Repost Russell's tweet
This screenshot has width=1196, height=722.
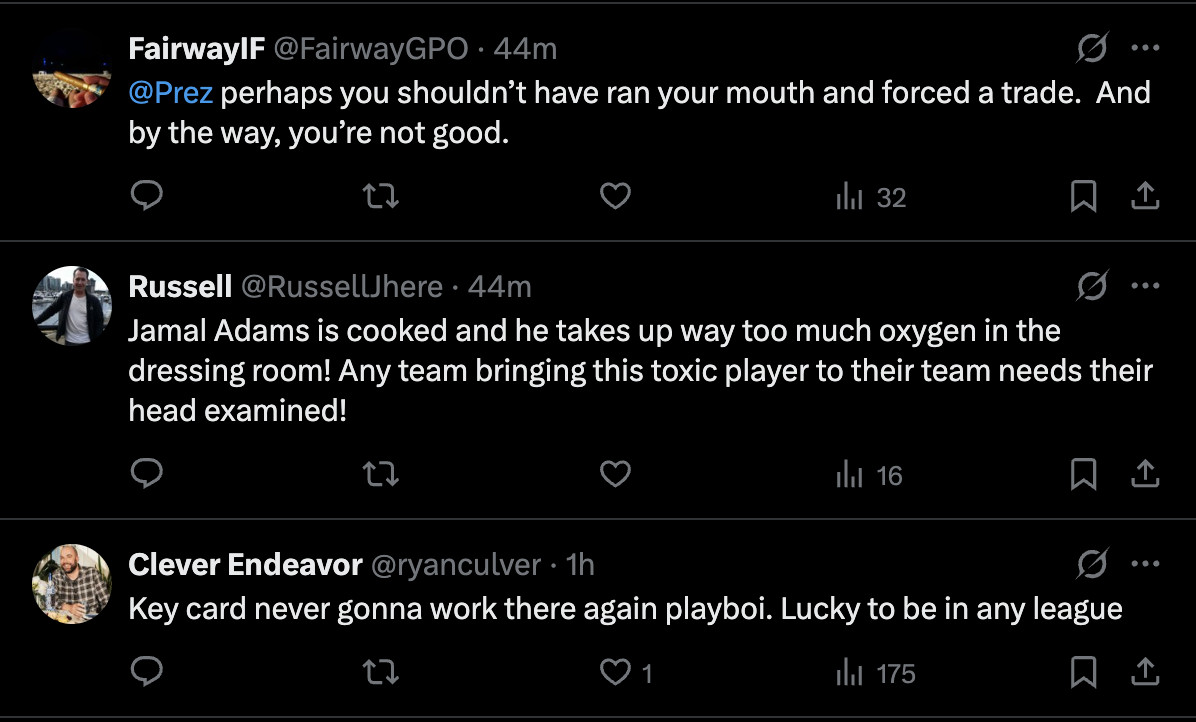(381, 474)
